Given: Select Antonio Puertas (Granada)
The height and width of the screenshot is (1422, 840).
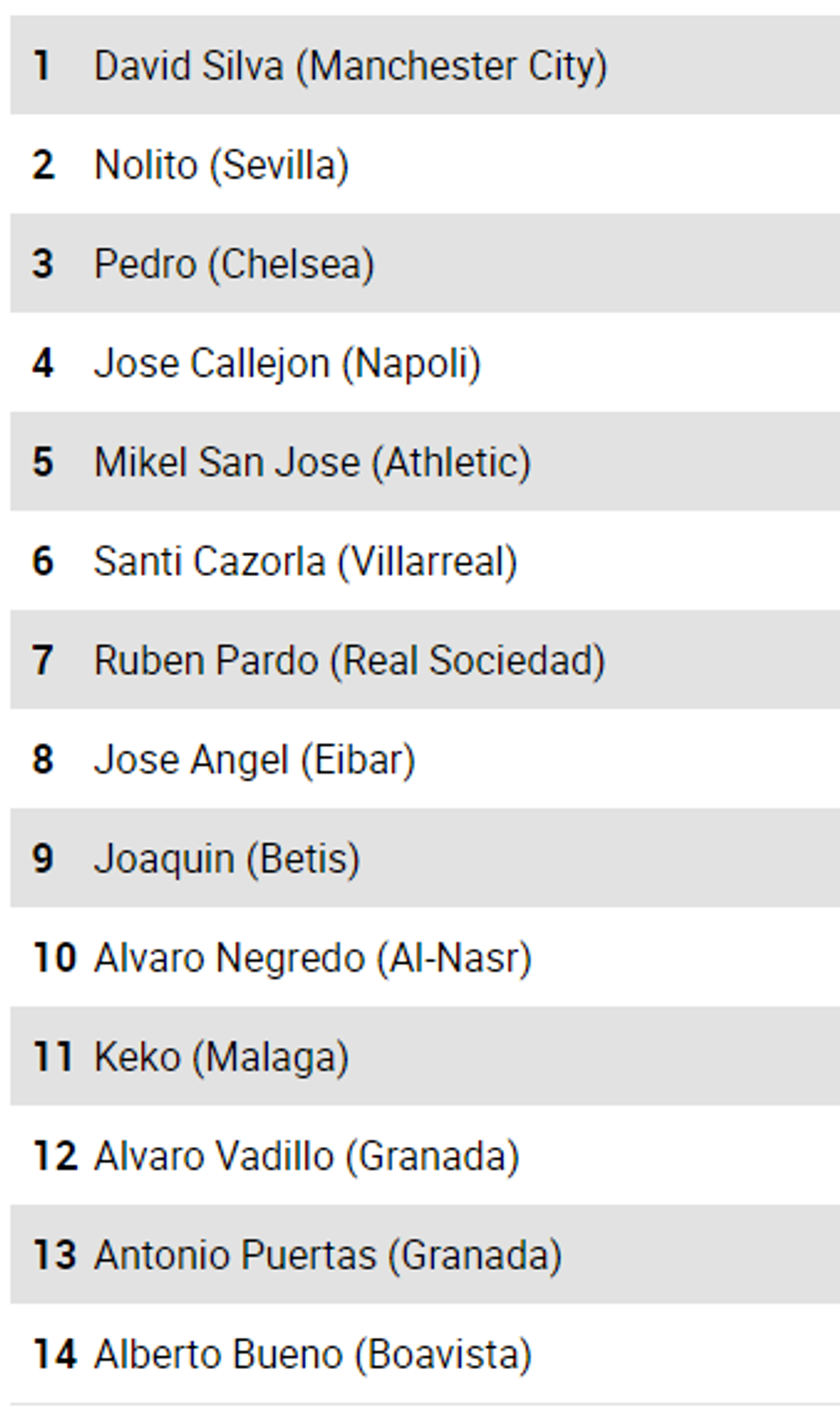Looking at the screenshot, I should click(327, 1255).
